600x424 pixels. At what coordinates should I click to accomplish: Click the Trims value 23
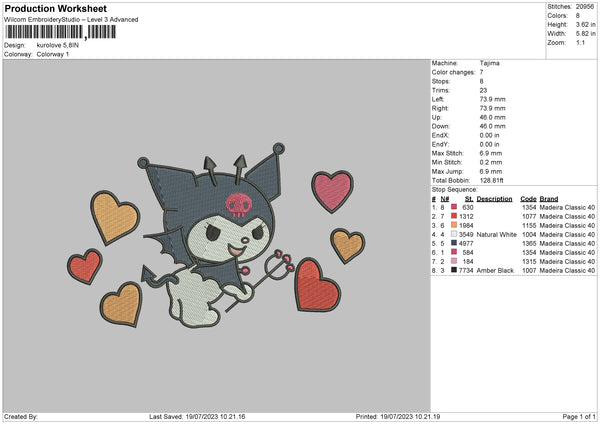point(483,90)
